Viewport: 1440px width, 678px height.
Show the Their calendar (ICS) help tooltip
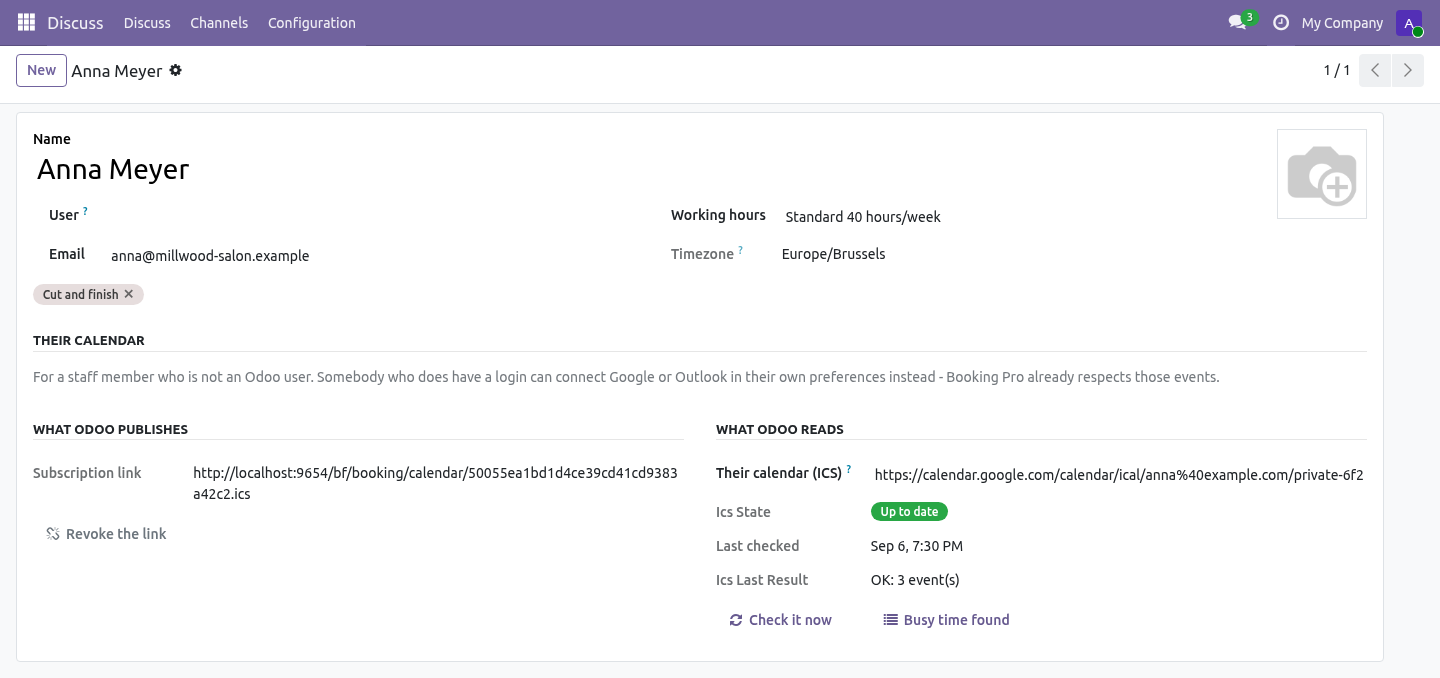click(x=849, y=468)
